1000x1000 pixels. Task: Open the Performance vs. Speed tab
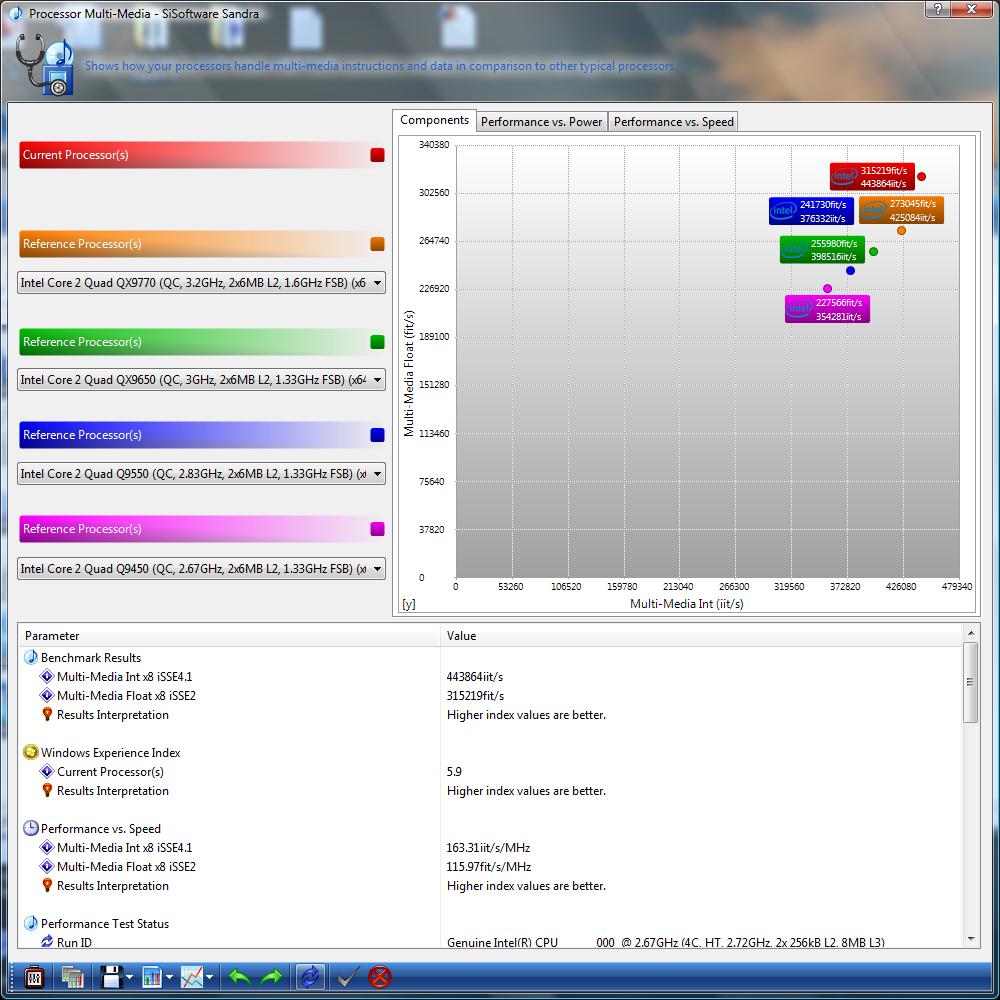(673, 122)
